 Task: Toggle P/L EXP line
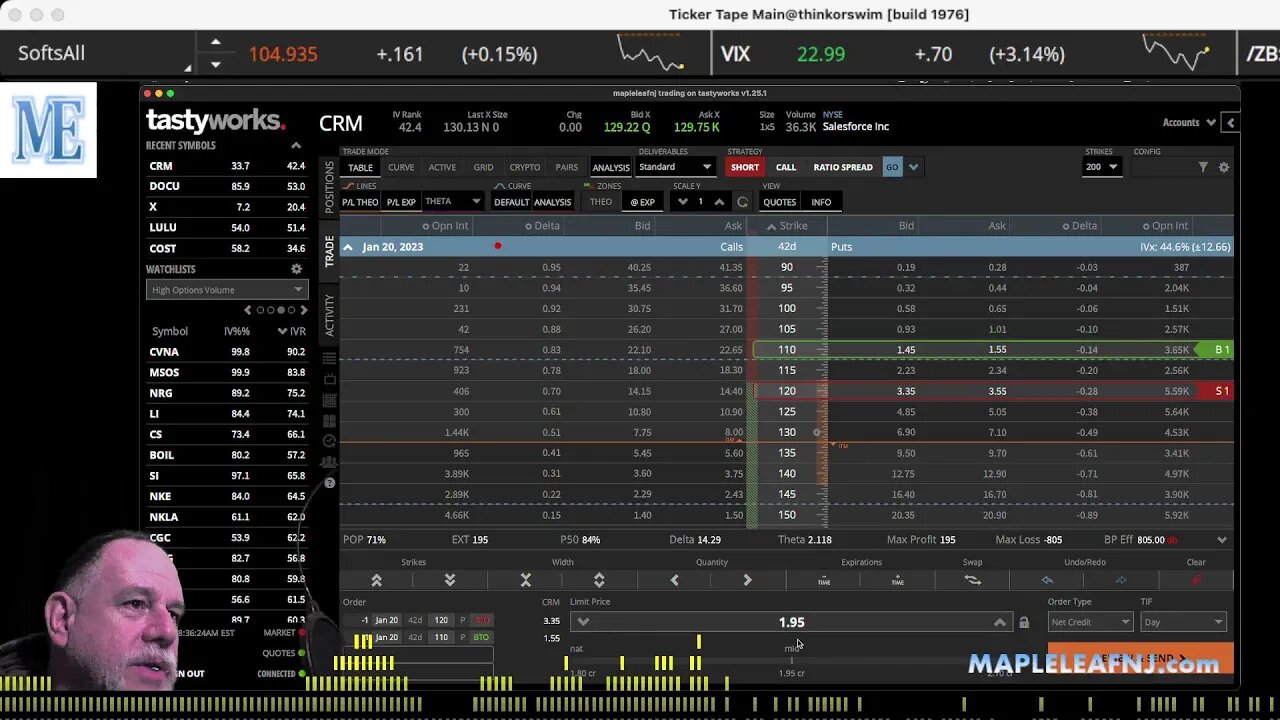point(401,202)
